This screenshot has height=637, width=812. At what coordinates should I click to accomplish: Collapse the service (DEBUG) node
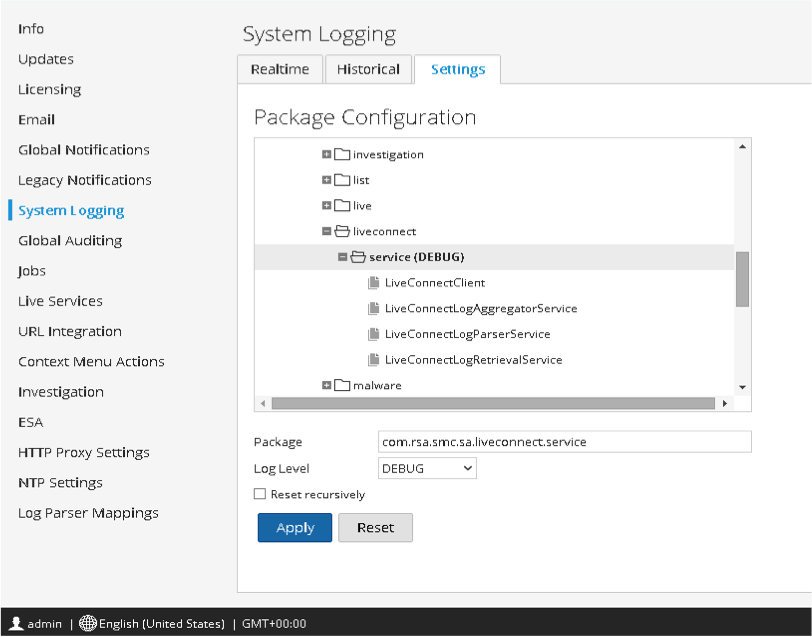point(343,258)
